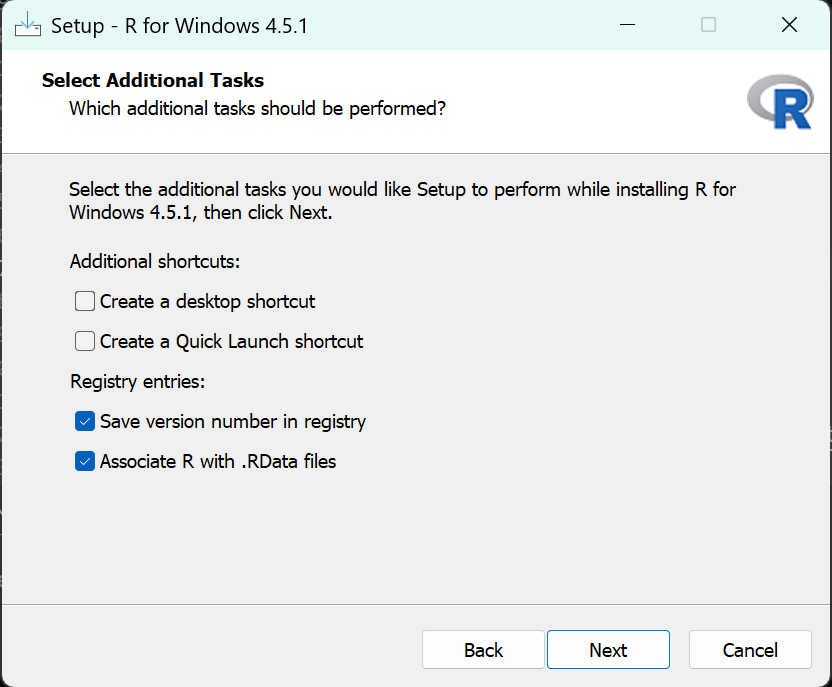This screenshot has height=687, width=832.
Task: Disable Associate R with .RData files checkbox
Action: tap(85, 462)
